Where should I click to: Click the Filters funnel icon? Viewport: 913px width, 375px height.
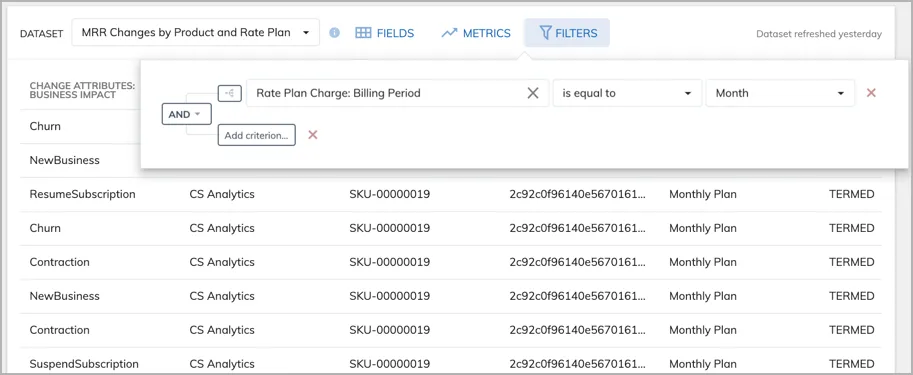coord(545,33)
